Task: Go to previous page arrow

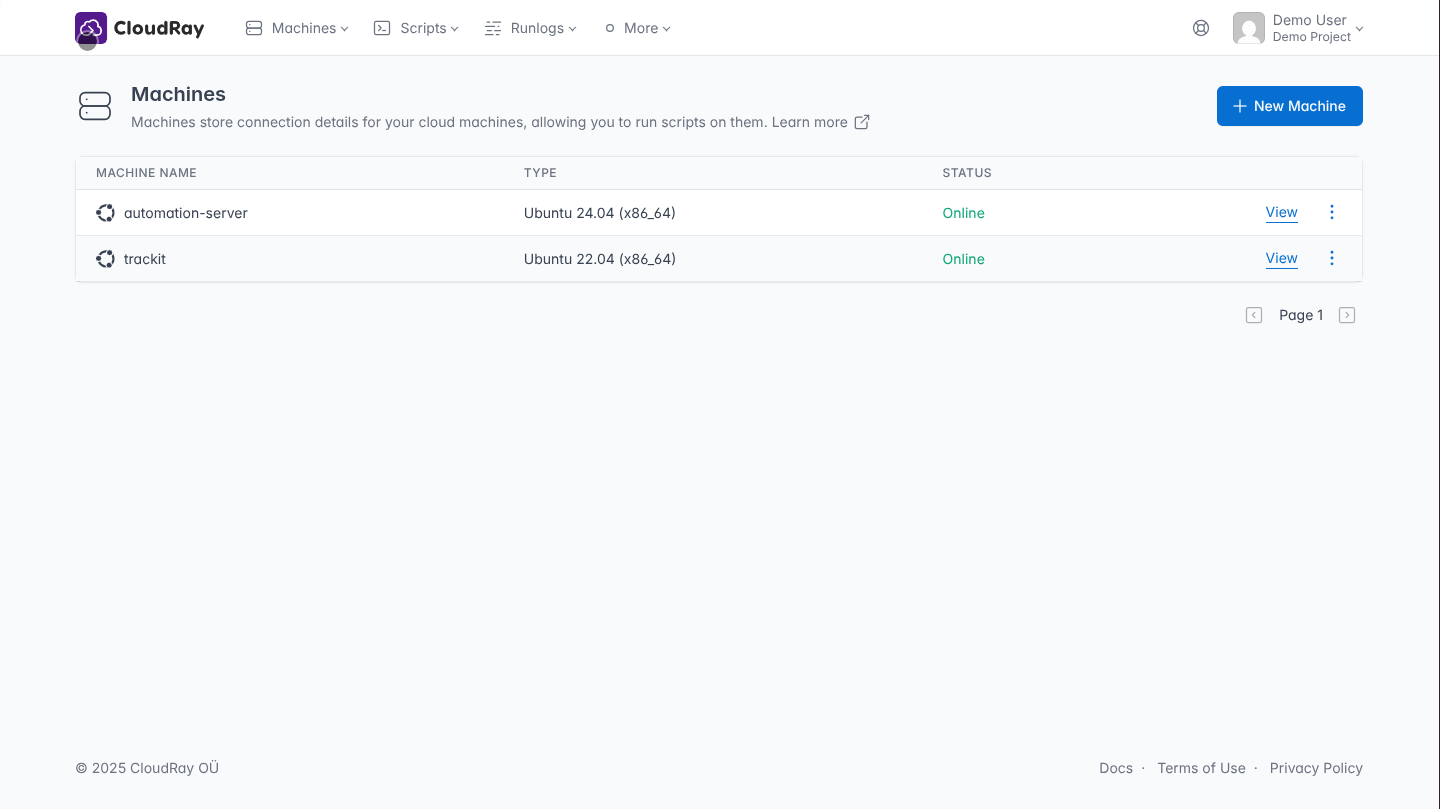Action: tap(1254, 315)
